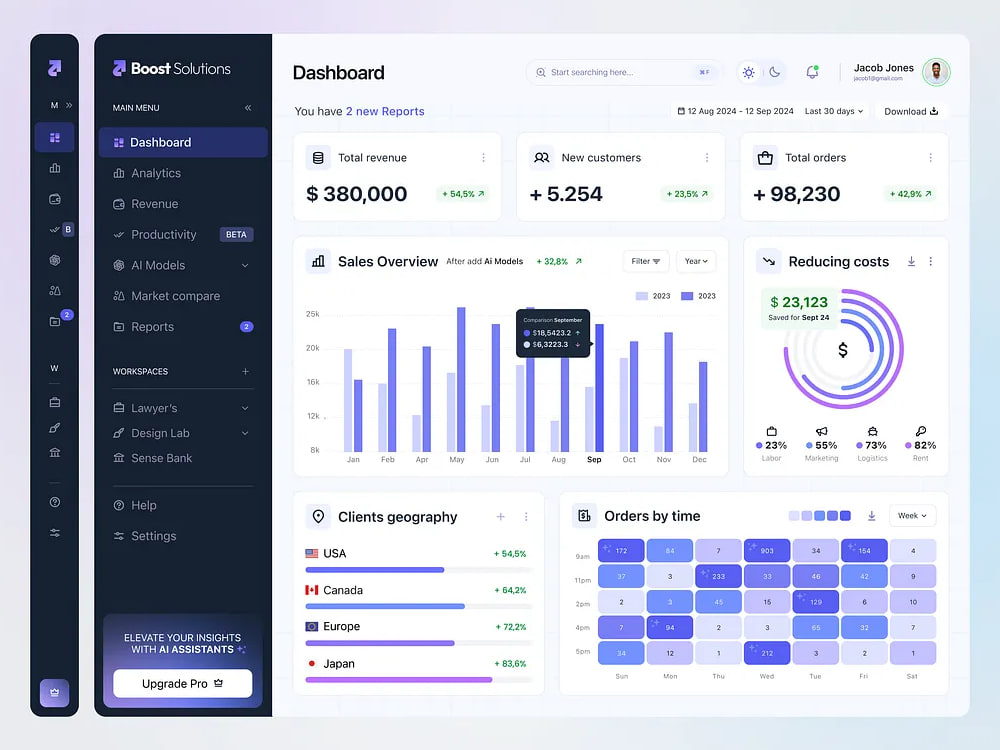Open help question icon in narrow rail

[x=55, y=503]
